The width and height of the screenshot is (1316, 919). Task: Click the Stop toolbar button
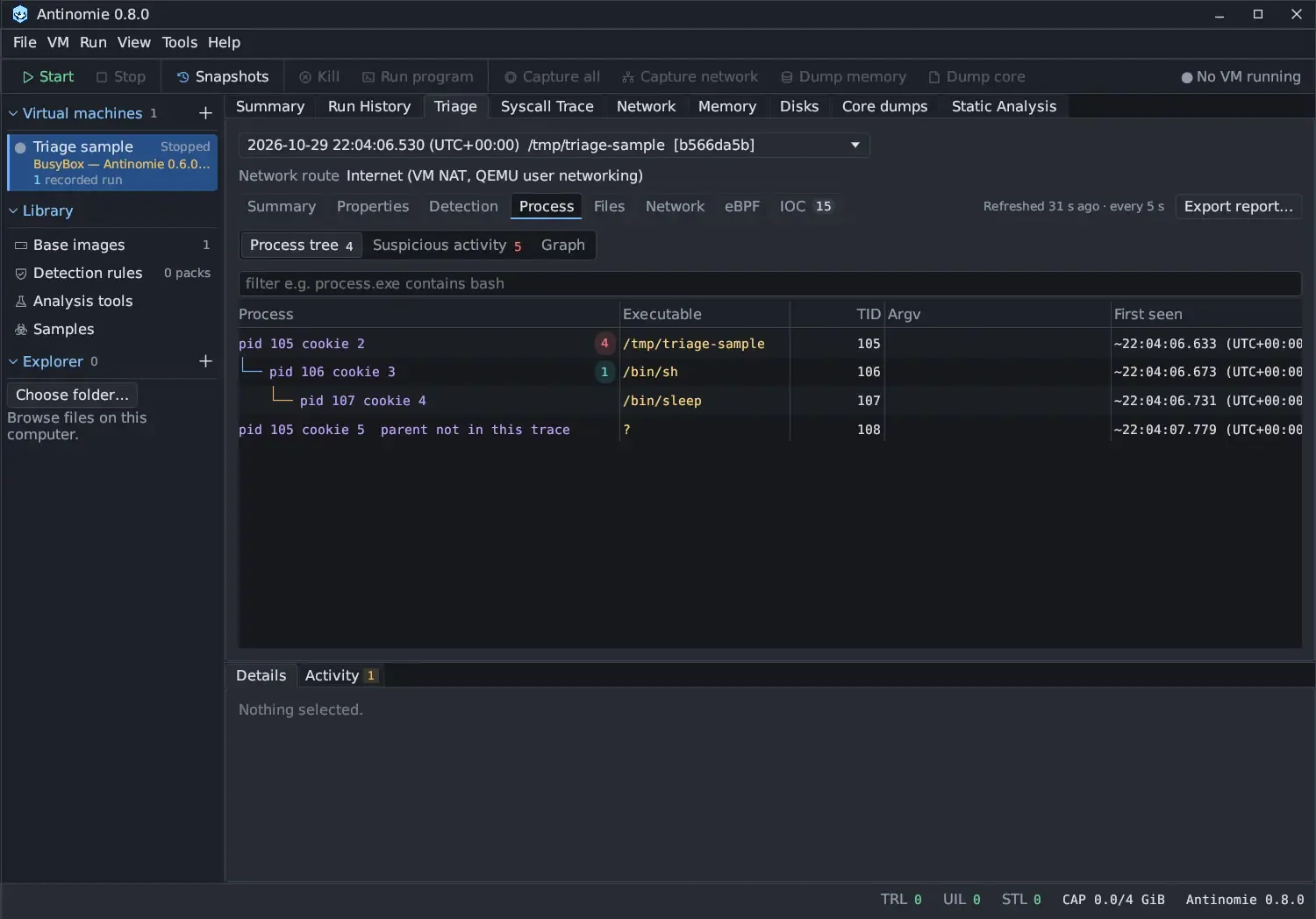tap(121, 77)
